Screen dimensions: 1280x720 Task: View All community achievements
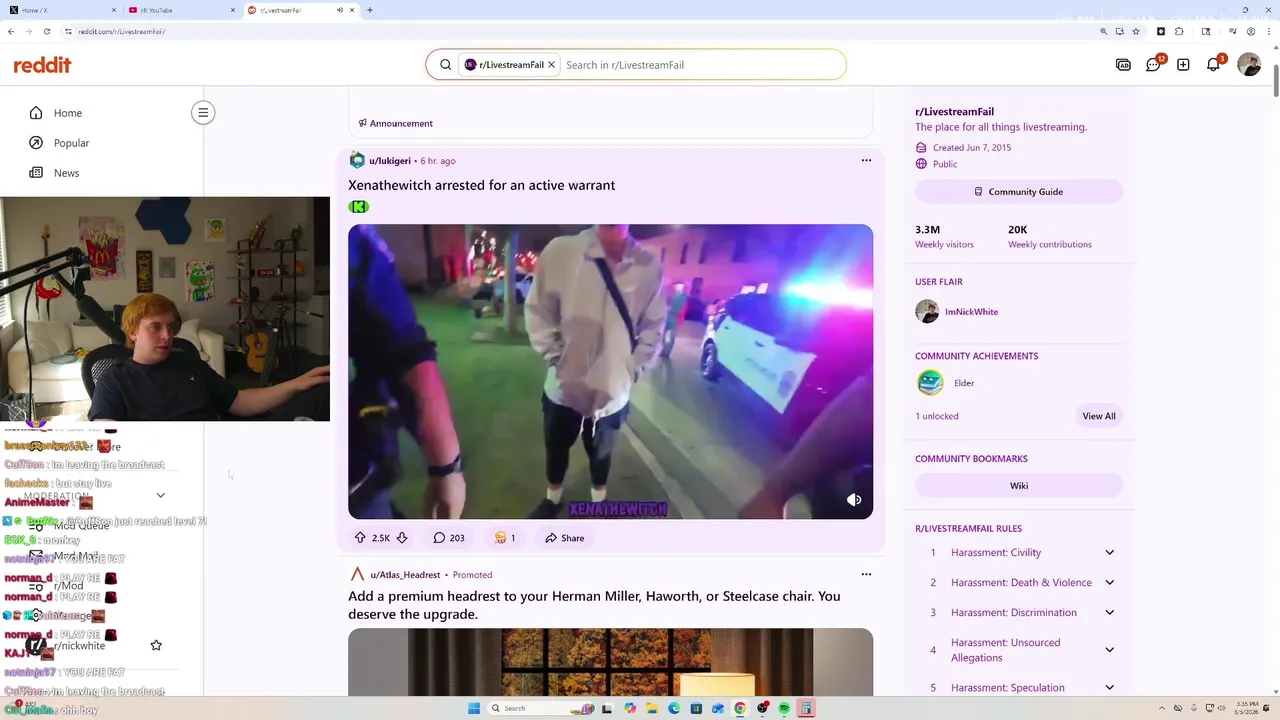click(x=1098, y=416)
